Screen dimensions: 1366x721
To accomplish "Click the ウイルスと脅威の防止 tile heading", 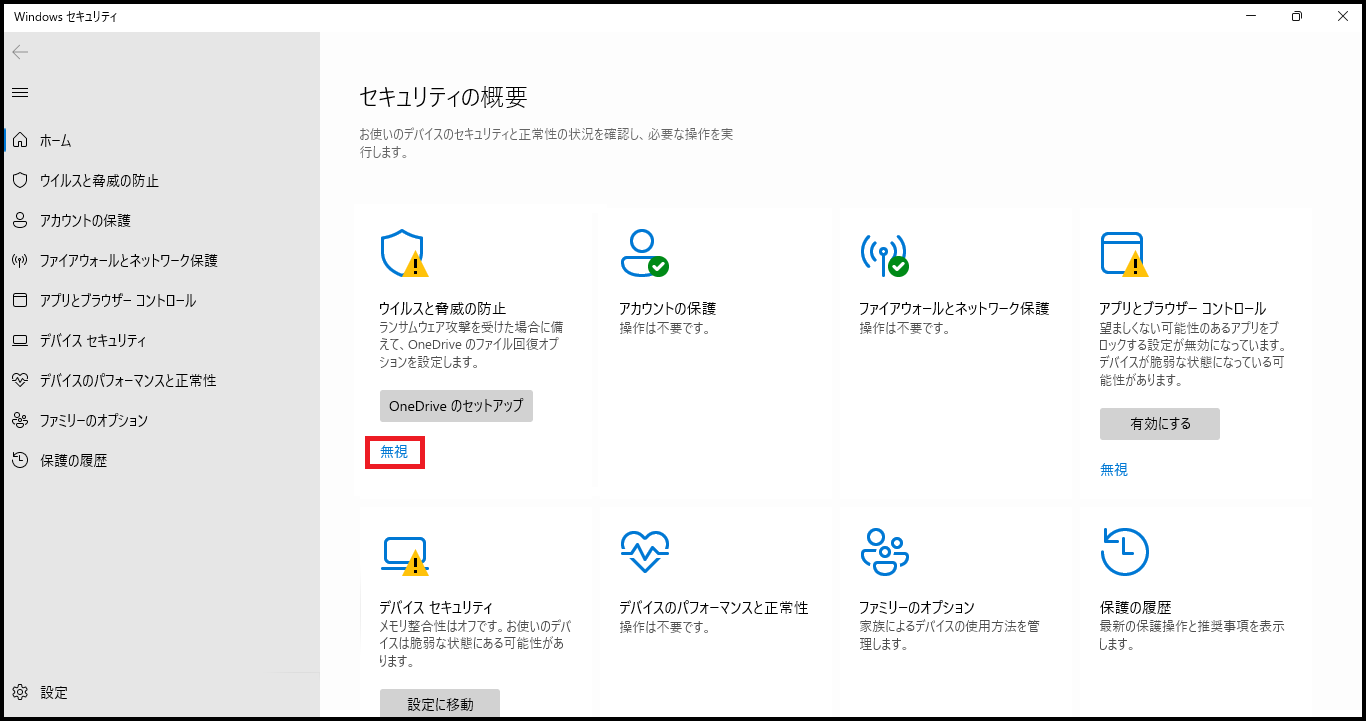I will click(x=442, y=309).
